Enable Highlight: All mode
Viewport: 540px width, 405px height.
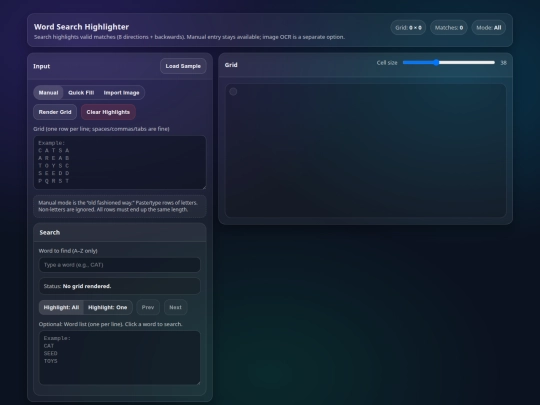(x=61, y=307)
